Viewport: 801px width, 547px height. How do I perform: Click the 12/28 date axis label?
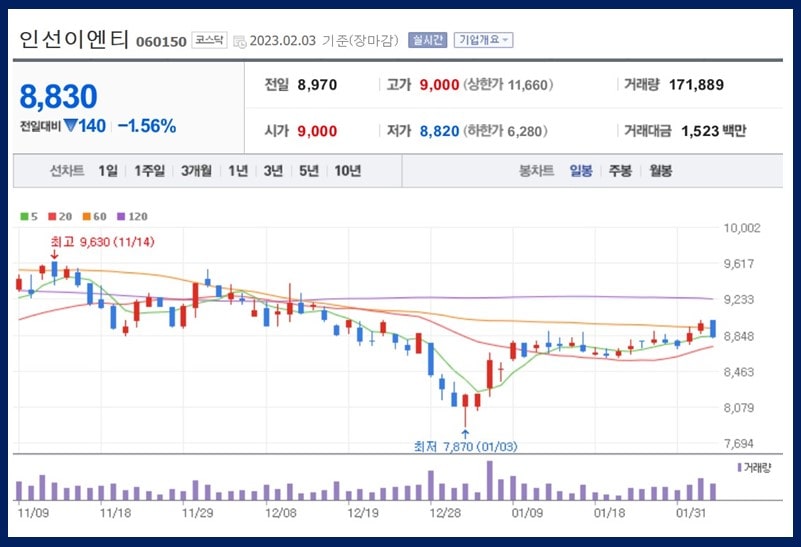pos(445,512)
